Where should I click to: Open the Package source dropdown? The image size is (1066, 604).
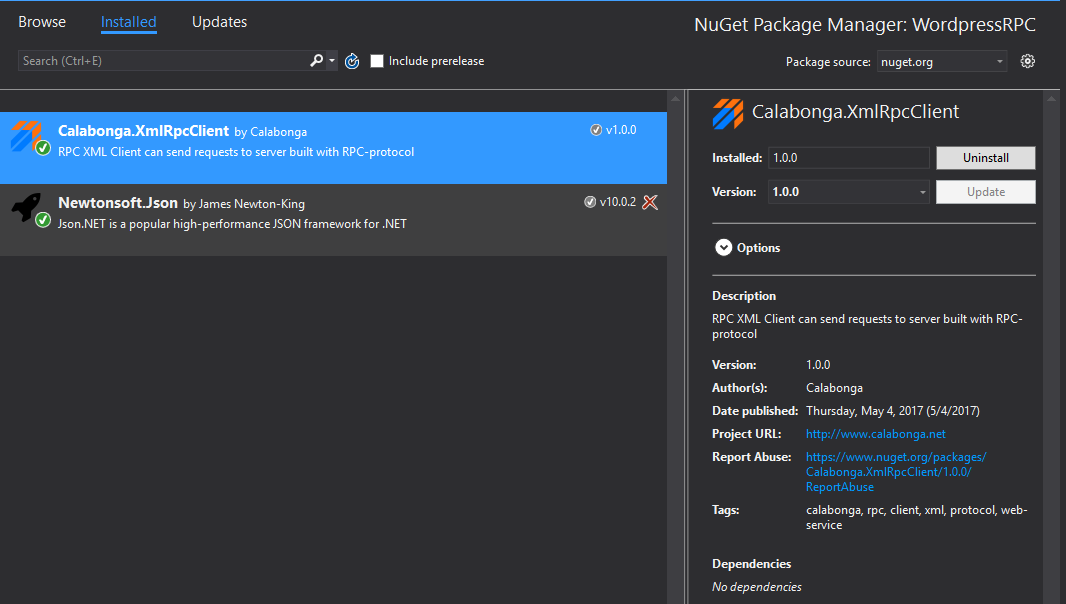(942, 62)
